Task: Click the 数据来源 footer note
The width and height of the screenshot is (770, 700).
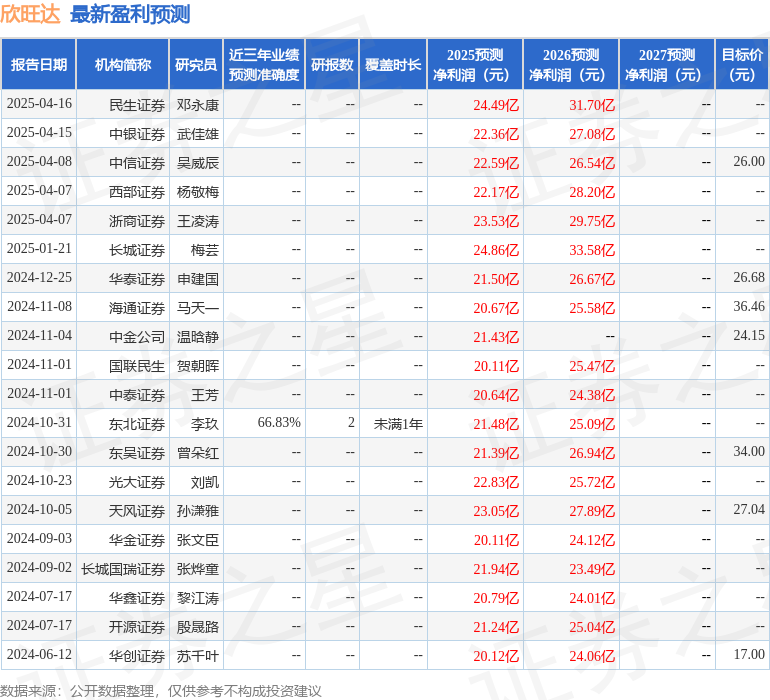Action: tap(161, 691)
